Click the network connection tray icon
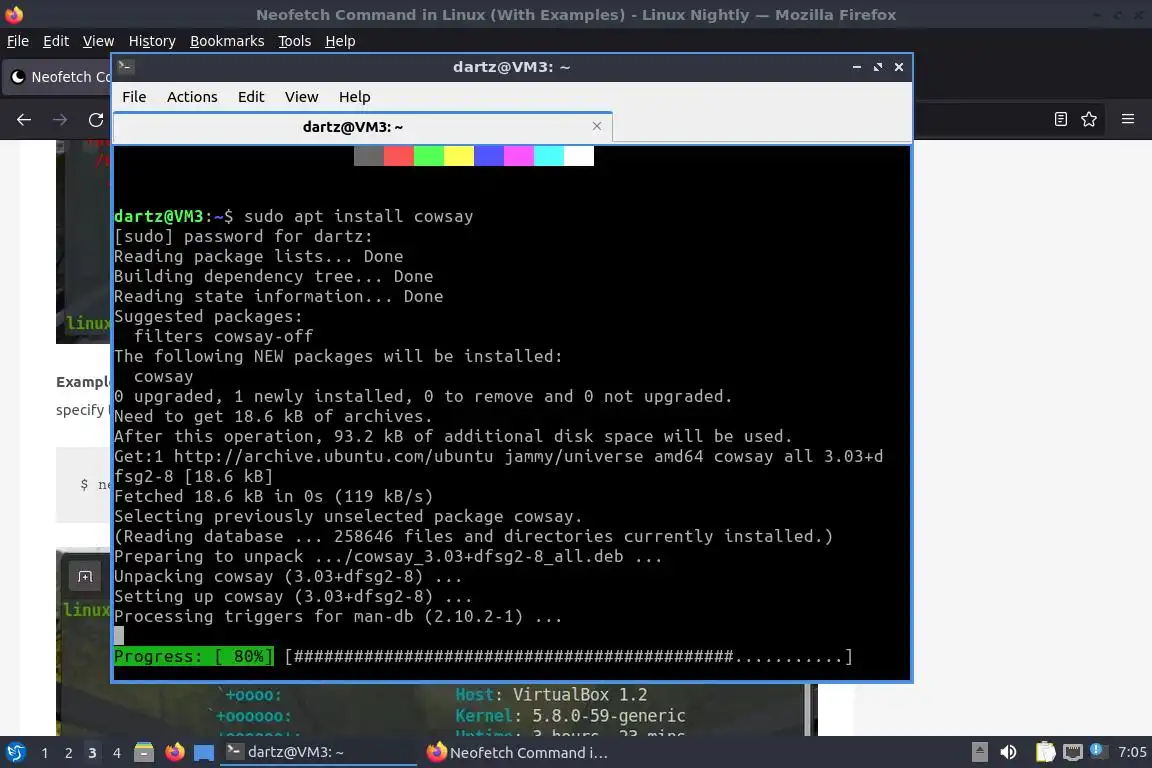 click(1073, 752)
